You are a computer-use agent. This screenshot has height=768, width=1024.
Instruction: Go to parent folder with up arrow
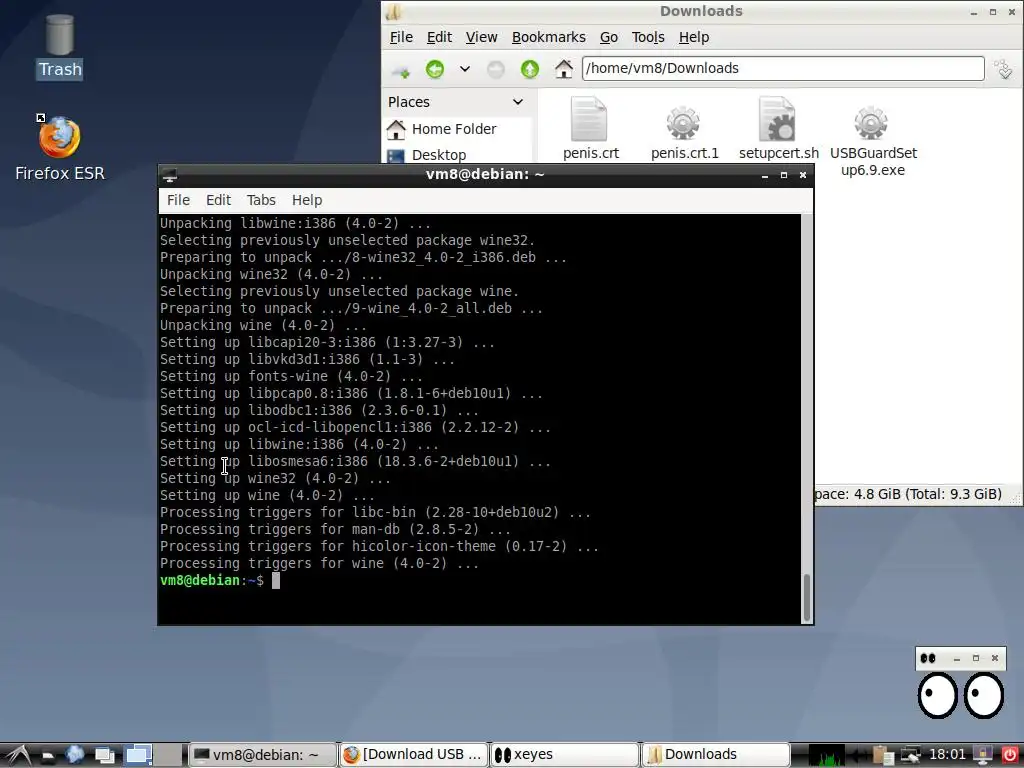pos(530,69)
